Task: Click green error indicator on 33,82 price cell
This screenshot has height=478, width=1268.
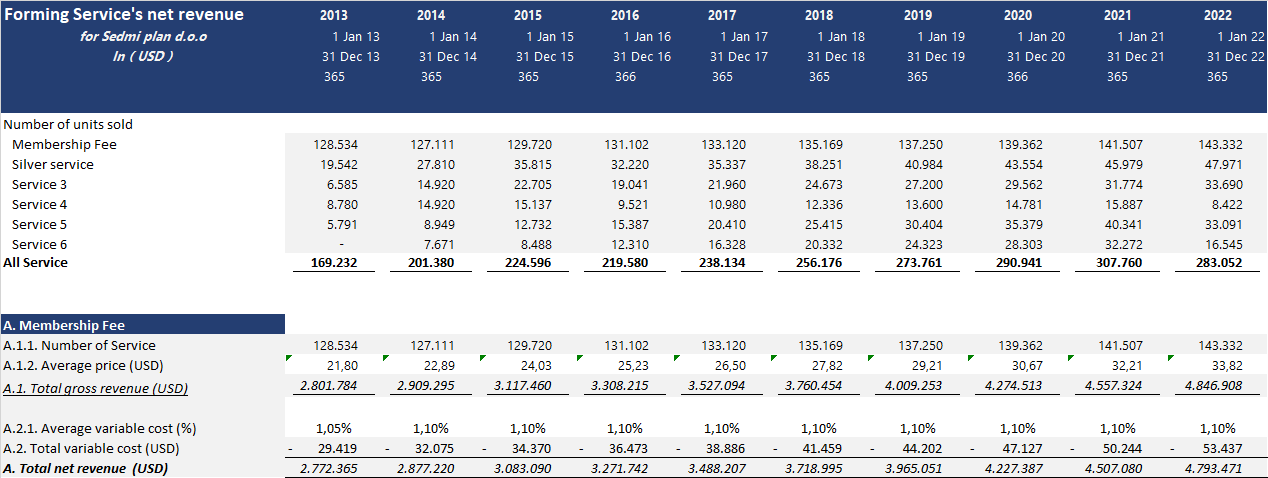Action: [1163, 357]
